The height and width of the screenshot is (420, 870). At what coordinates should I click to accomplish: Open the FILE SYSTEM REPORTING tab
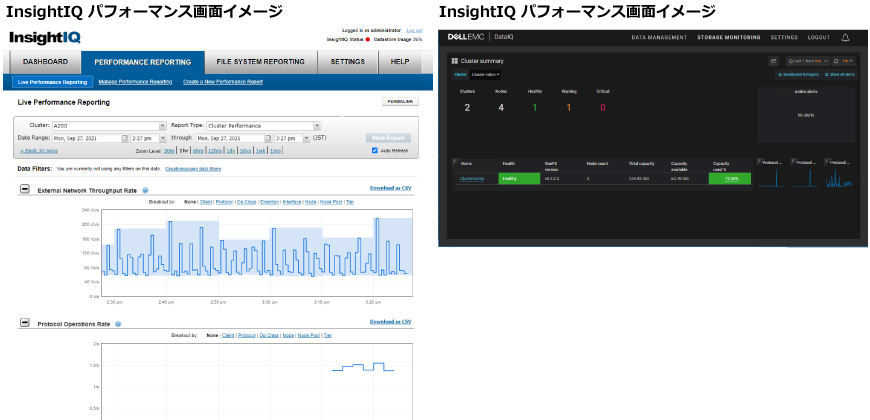click(x=261, y=62)
